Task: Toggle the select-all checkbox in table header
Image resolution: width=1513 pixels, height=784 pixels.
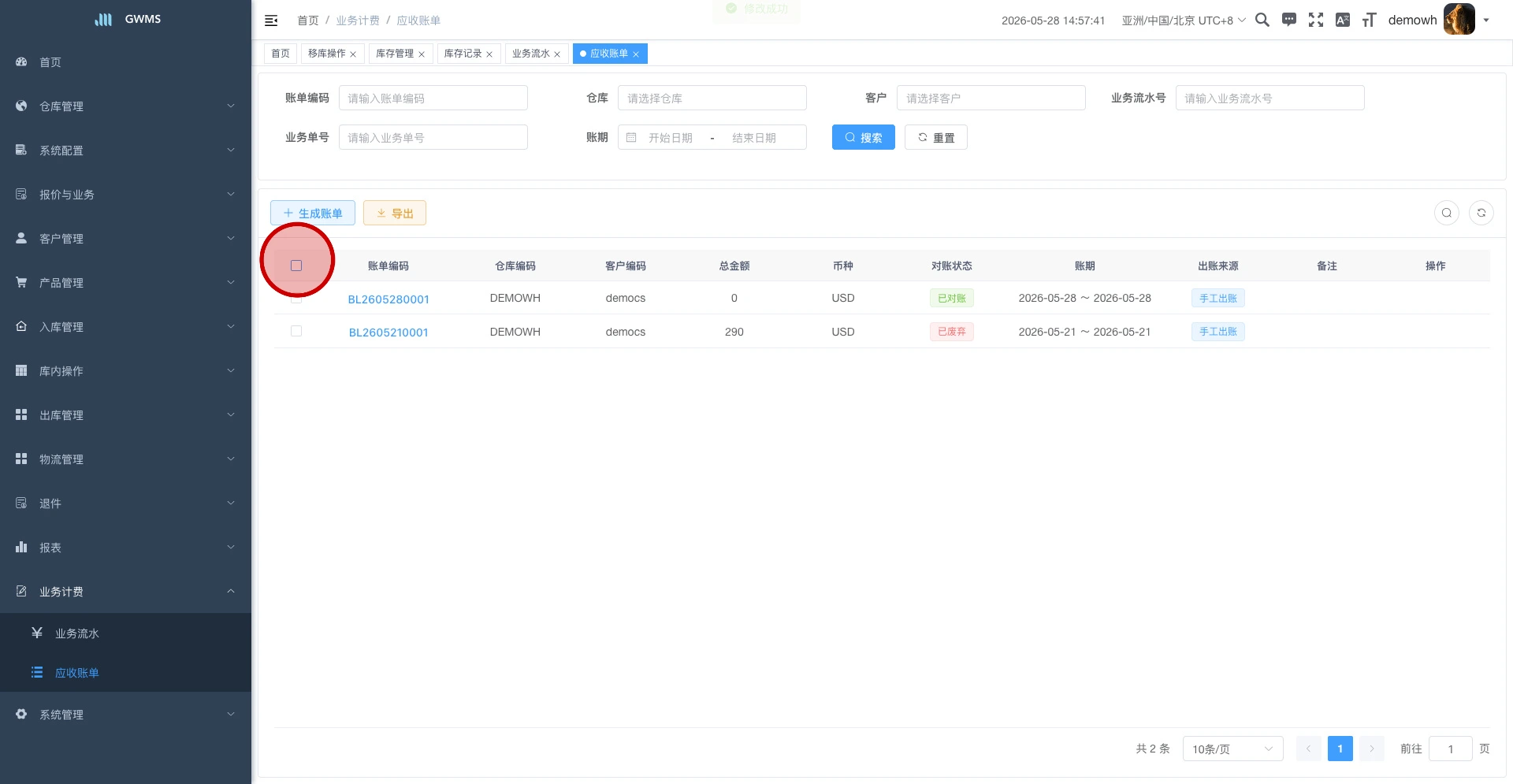Action: (x=296, y=266)
